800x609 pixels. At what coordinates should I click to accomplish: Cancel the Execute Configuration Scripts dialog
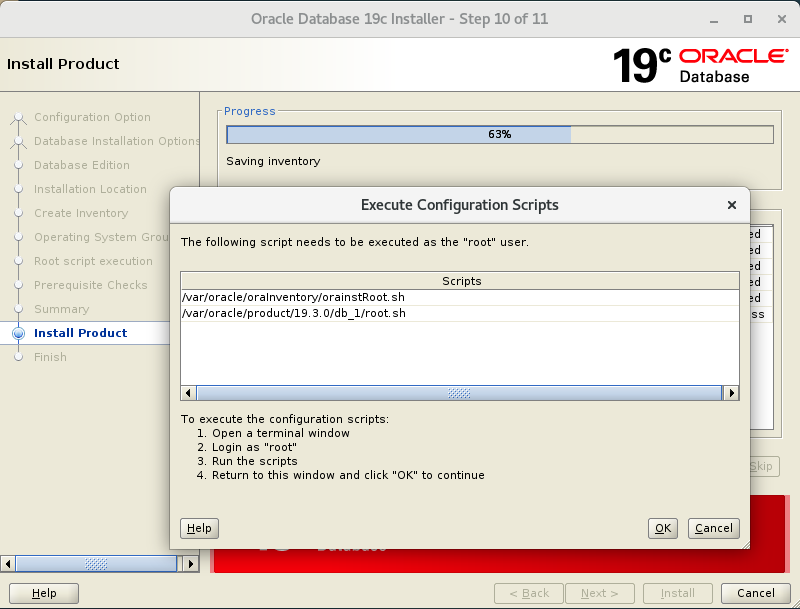(x=713, y=528)
